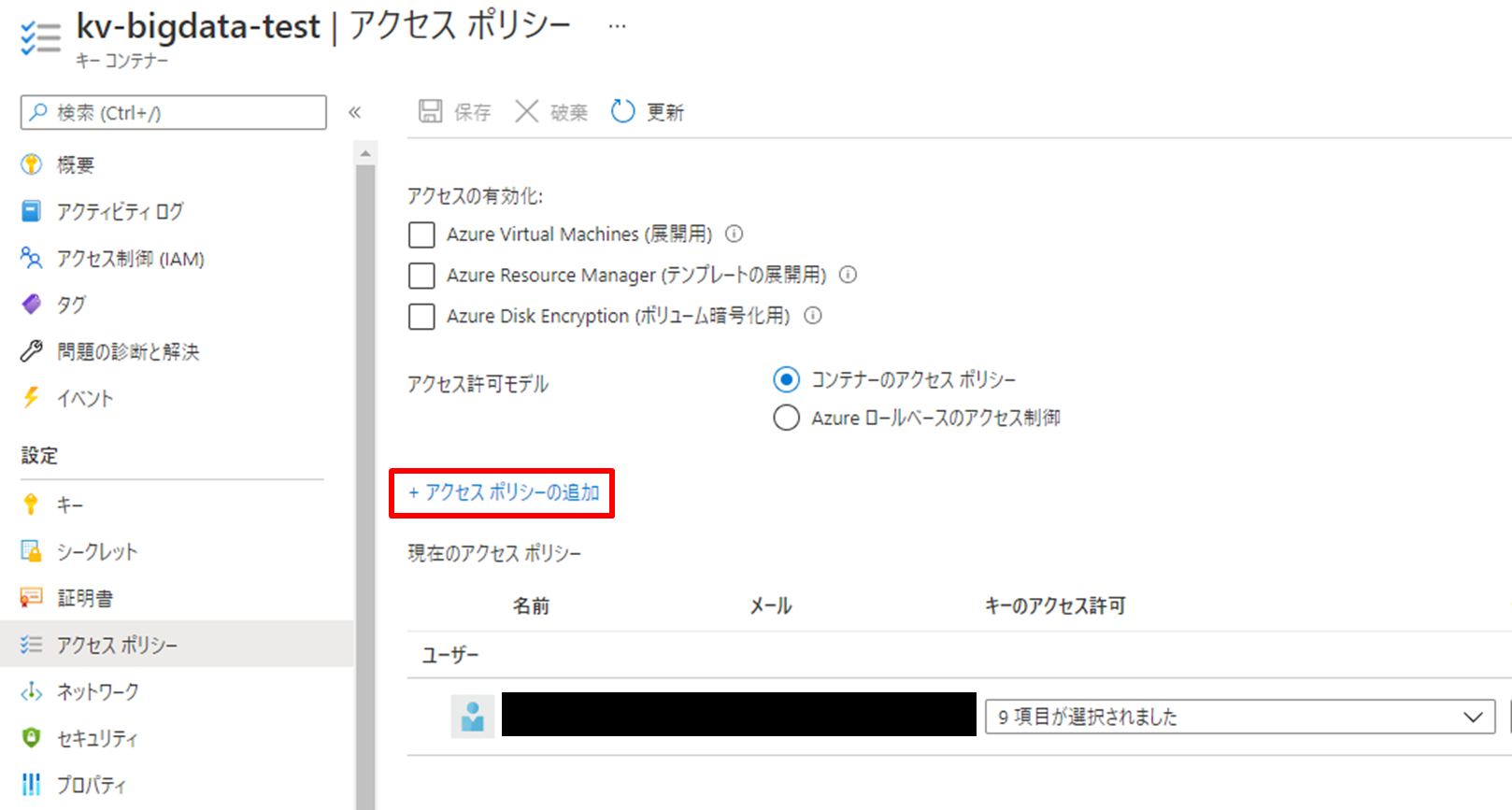Click the 問題の診断と解決 wrench icon
Viewport: 1512px width, 810px height.
point(31,351)
